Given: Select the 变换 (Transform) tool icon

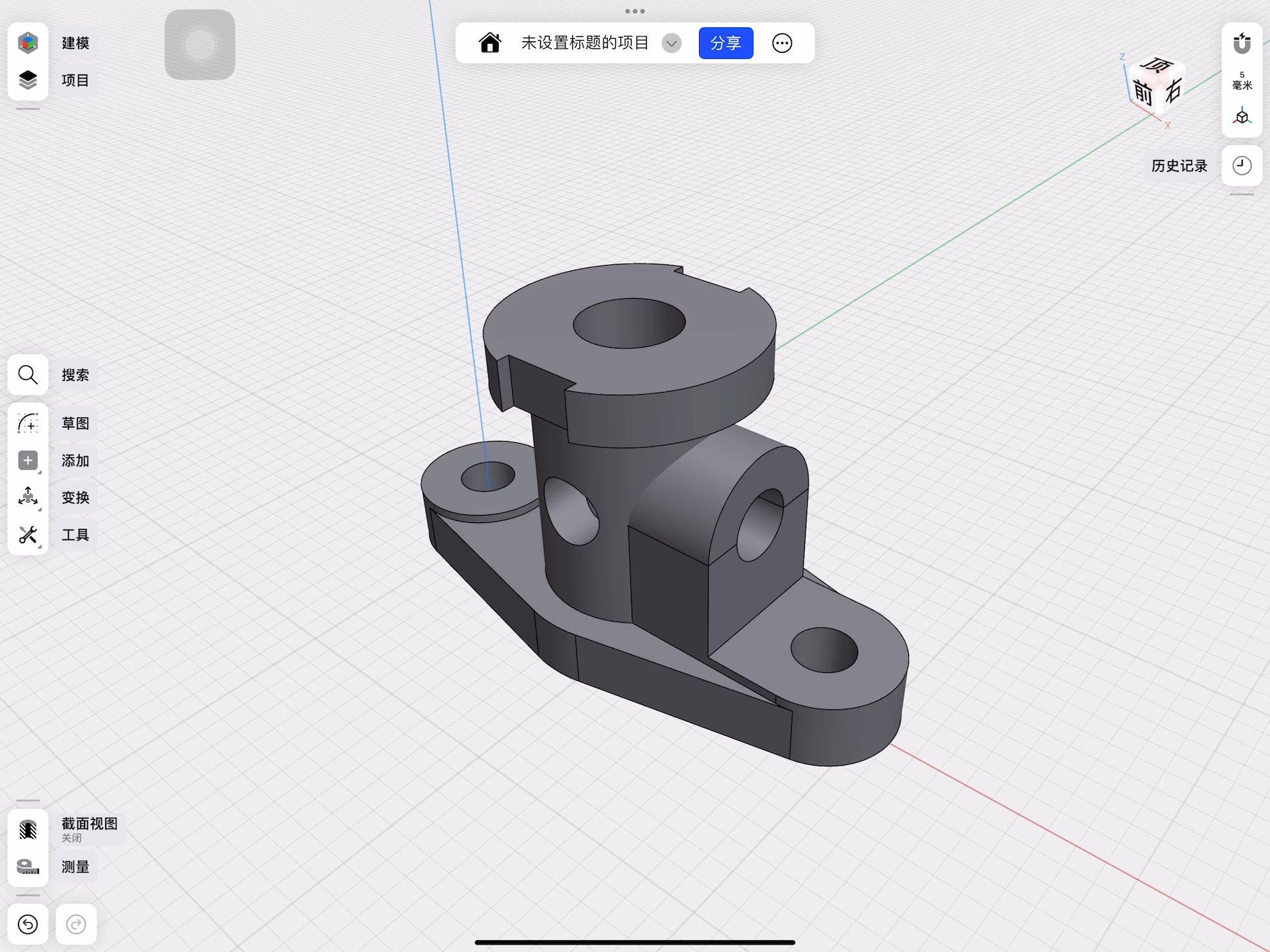Looking at the screenshot, I should [28, 497].
